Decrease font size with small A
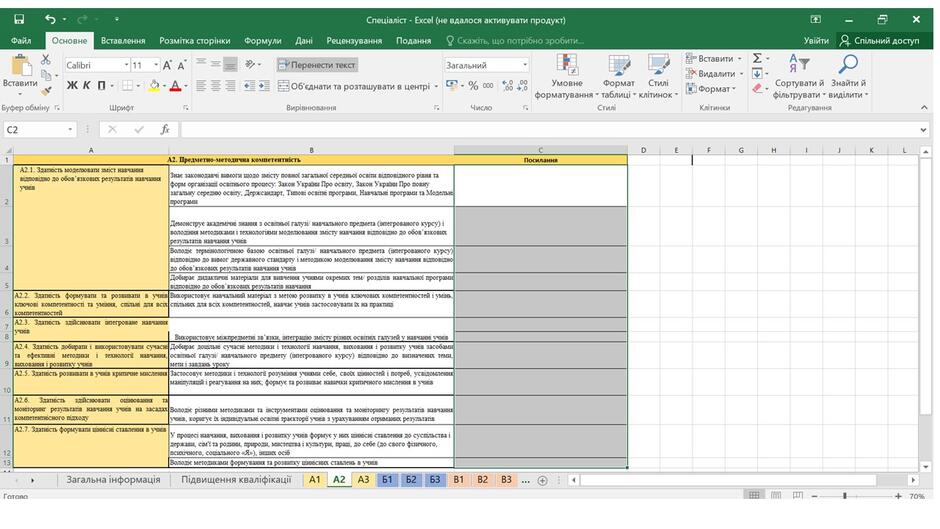Screen dimensions: 940x529 coord(181,65)
